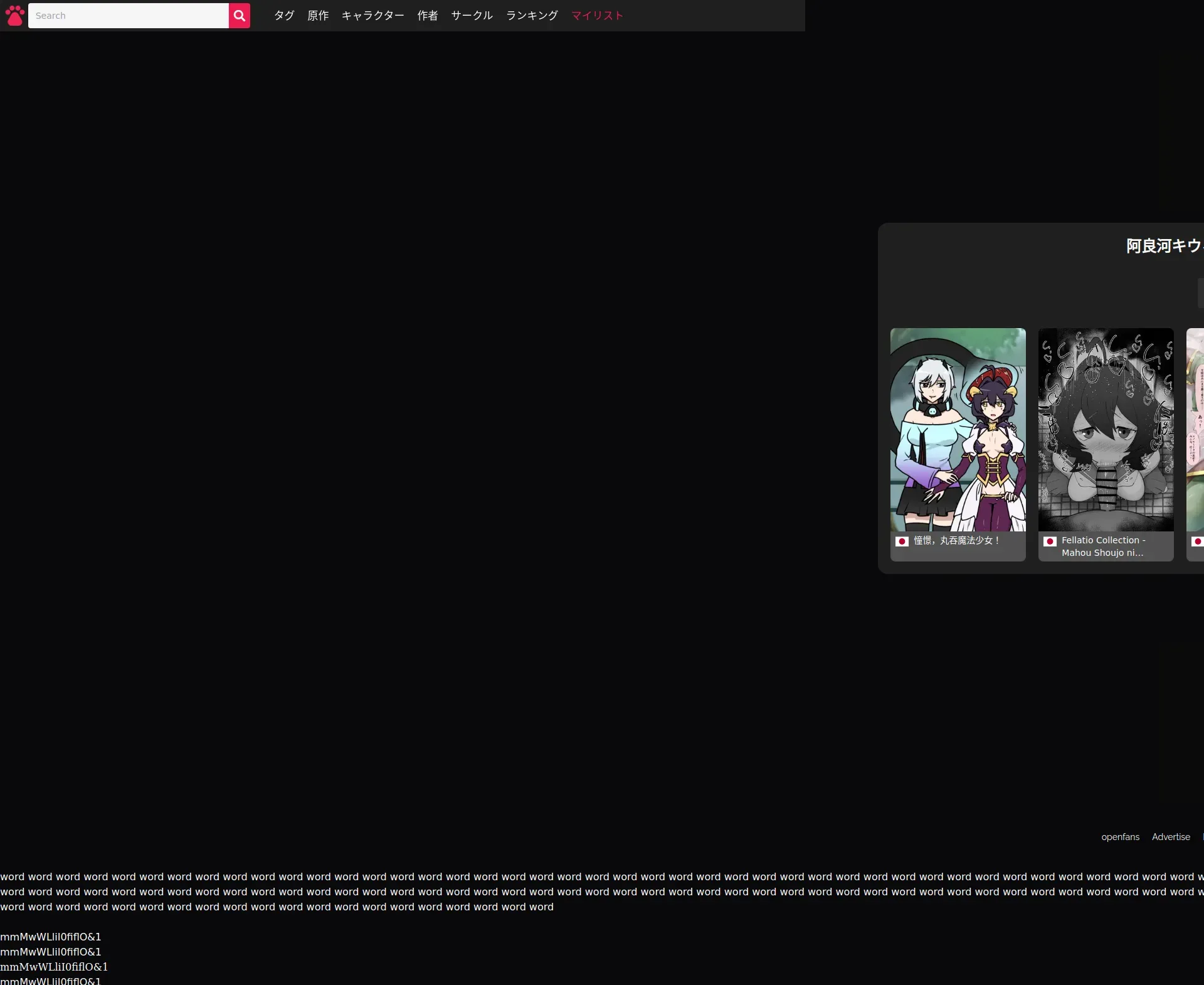Open the highlighted マイリスト item
This screenshot has height=985, width=1204.
pyautogui.click(x=597, y=16)
